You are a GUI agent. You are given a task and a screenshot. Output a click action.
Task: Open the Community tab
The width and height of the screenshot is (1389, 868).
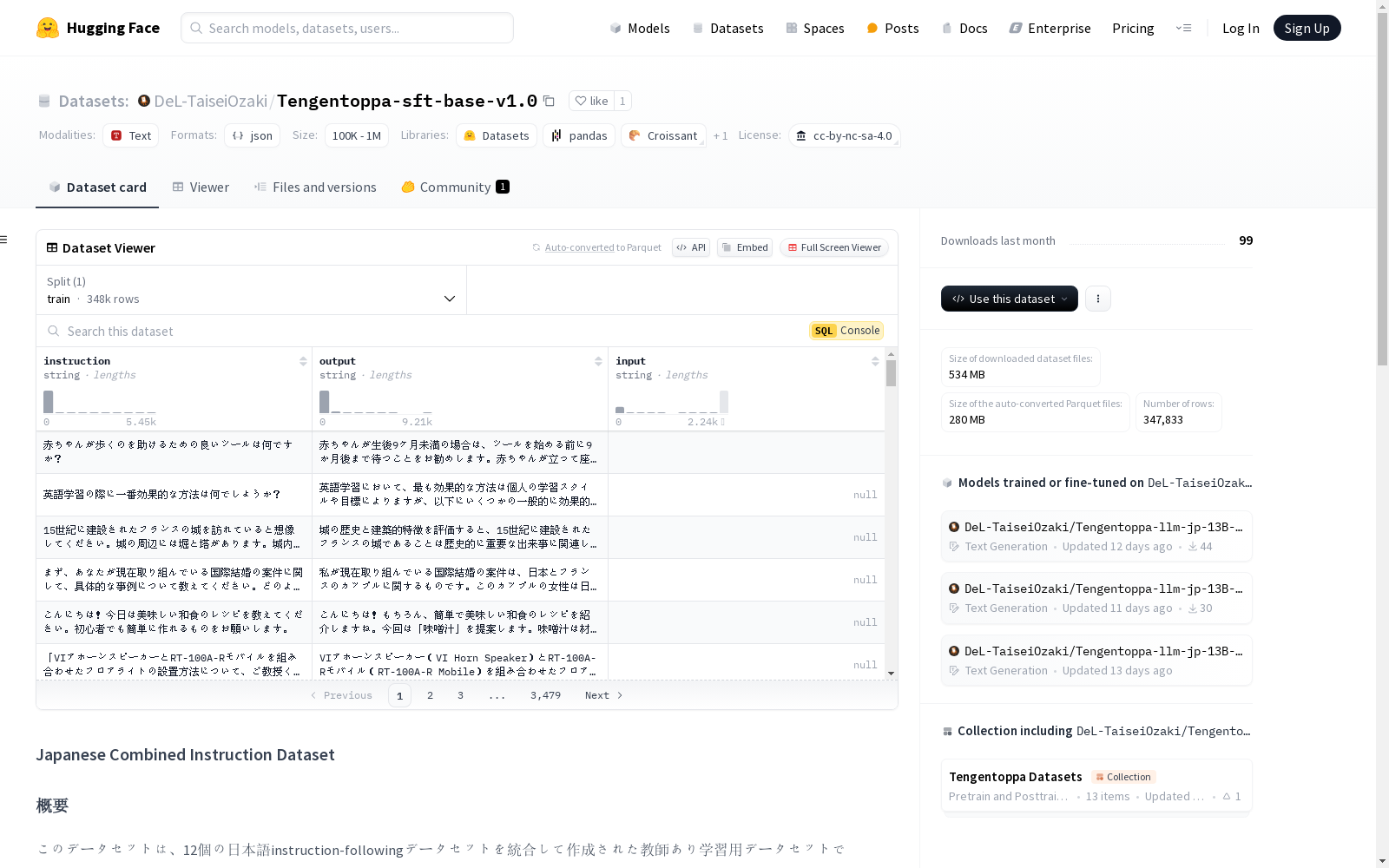456,187
